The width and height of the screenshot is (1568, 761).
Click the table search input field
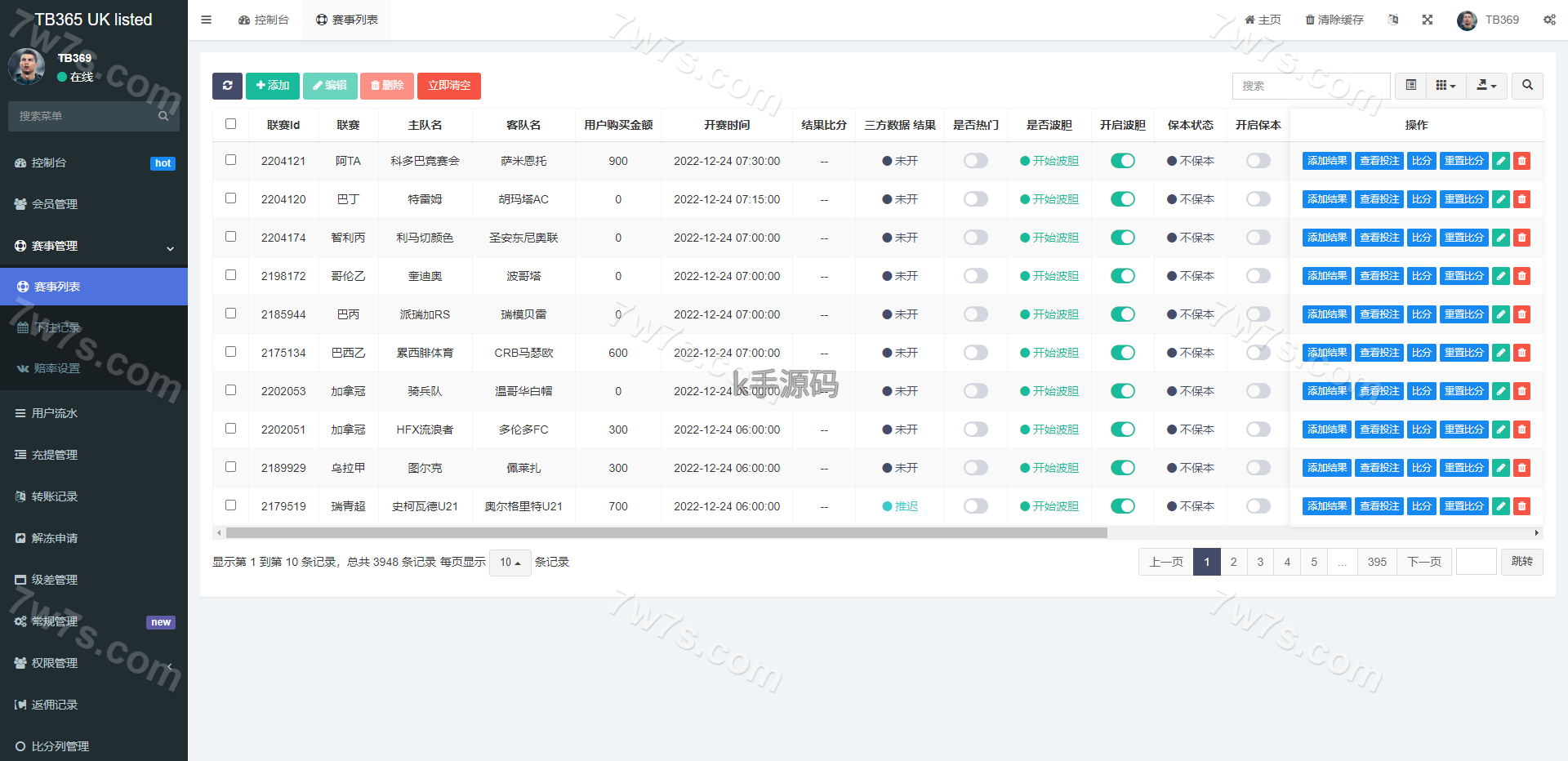point(1311,86)
